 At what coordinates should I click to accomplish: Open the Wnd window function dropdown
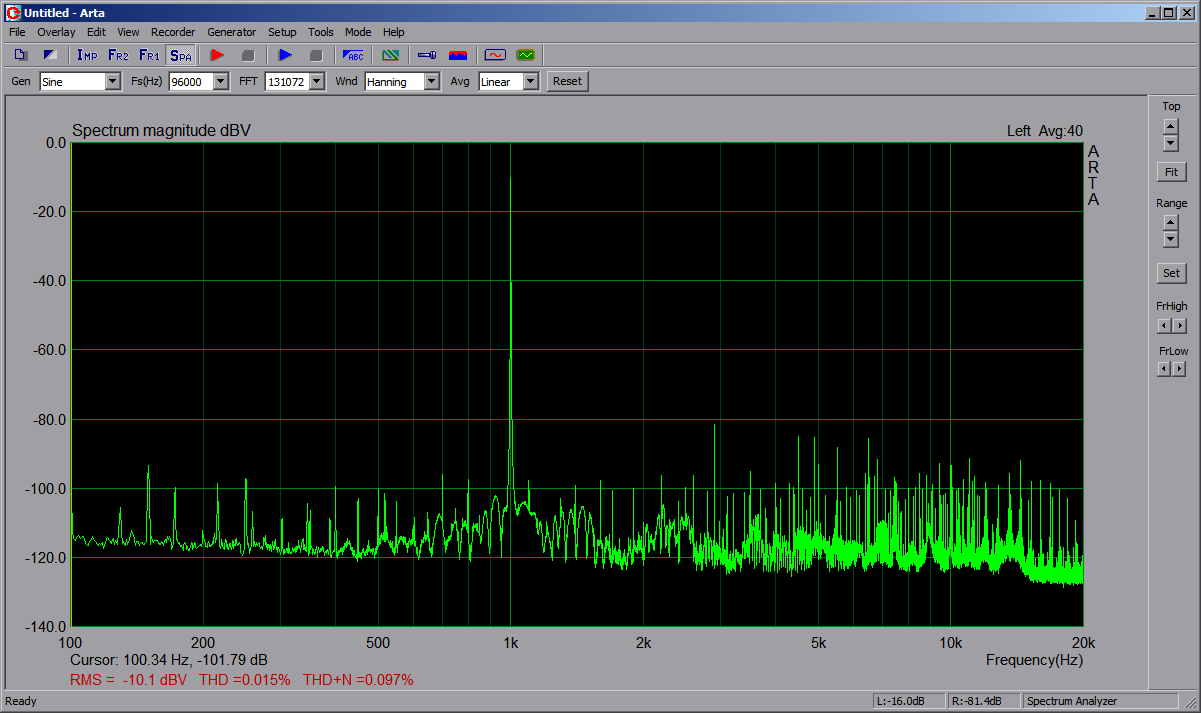431,82
